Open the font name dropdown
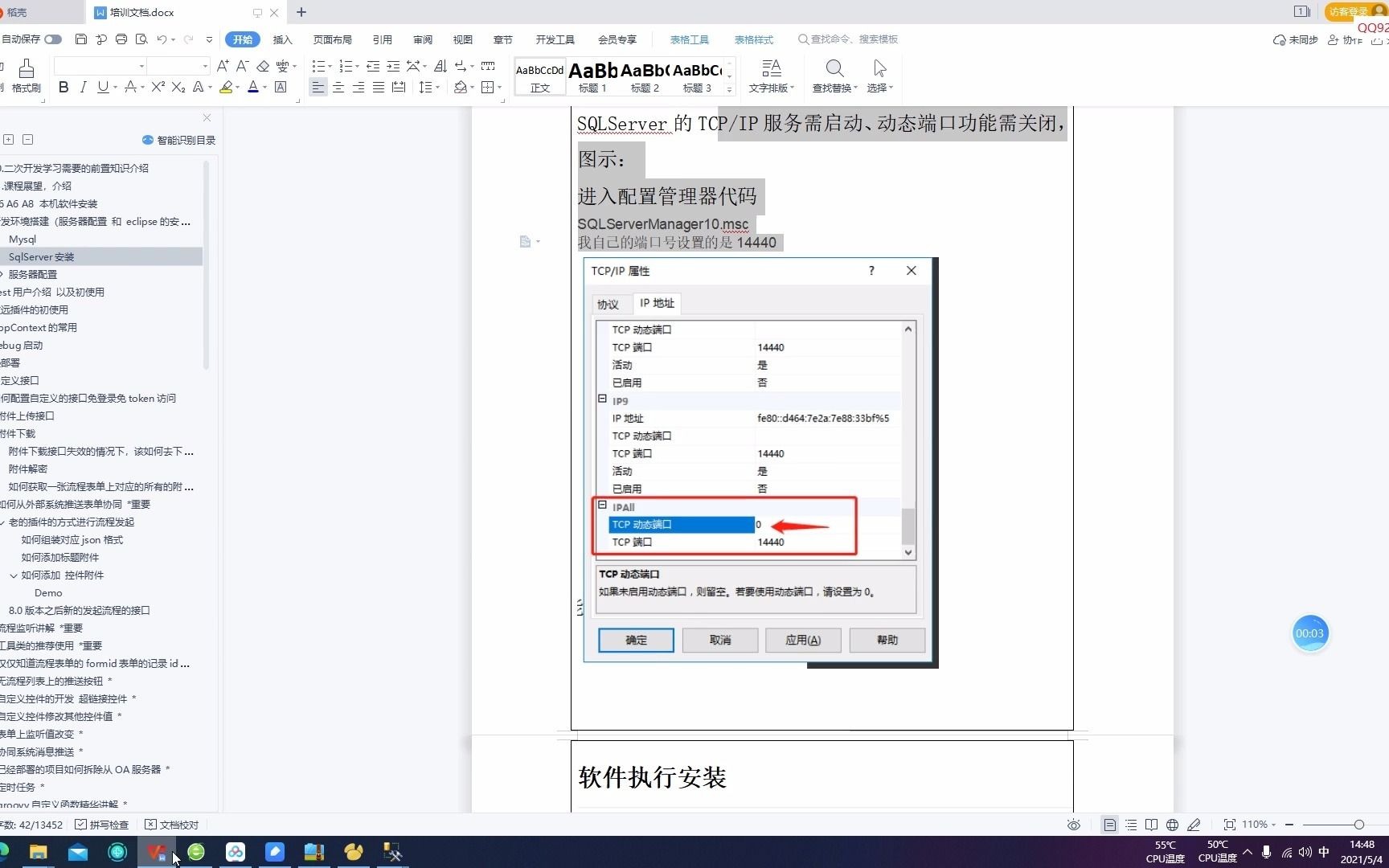This screenshot has height=868, width=1389. (x=142, y=66)
